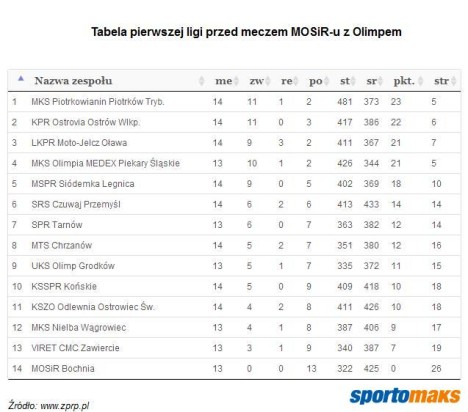Select the UKS Olimp Grodków team row
The height and width of the screenshot is (412, 468).
[234, 266]
